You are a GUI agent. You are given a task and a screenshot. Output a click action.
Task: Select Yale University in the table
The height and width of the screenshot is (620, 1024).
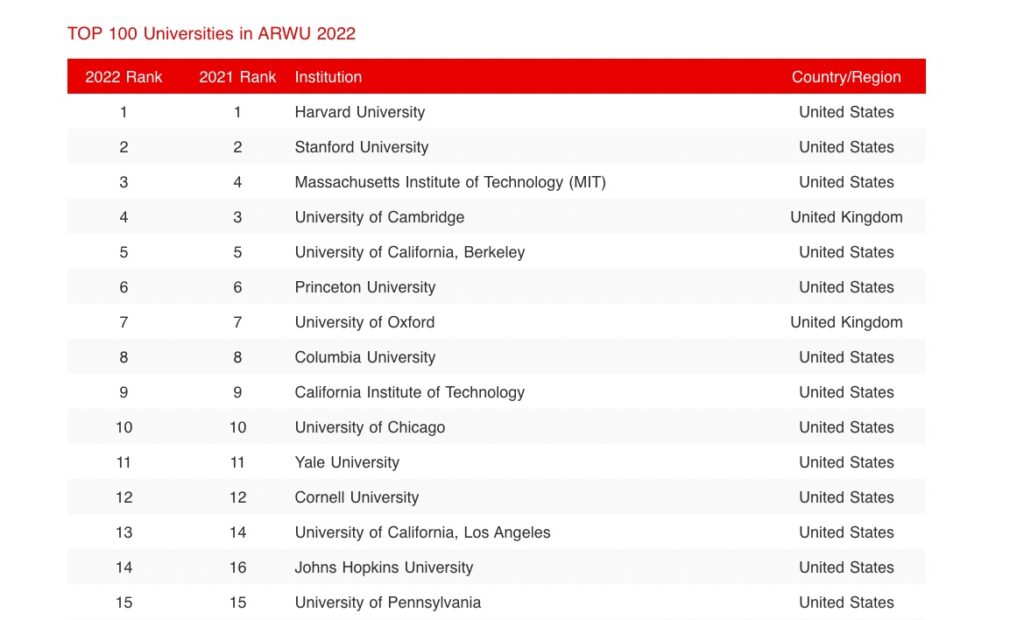[347, 463]
